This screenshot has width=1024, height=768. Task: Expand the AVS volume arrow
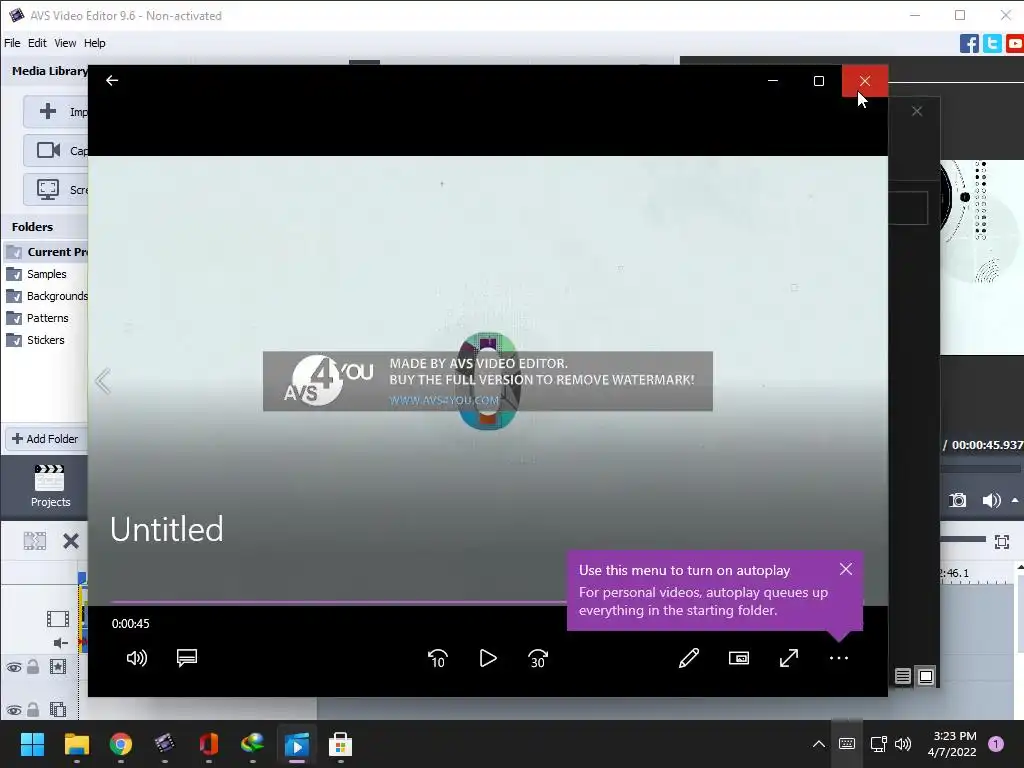[x=1015, y=500]
